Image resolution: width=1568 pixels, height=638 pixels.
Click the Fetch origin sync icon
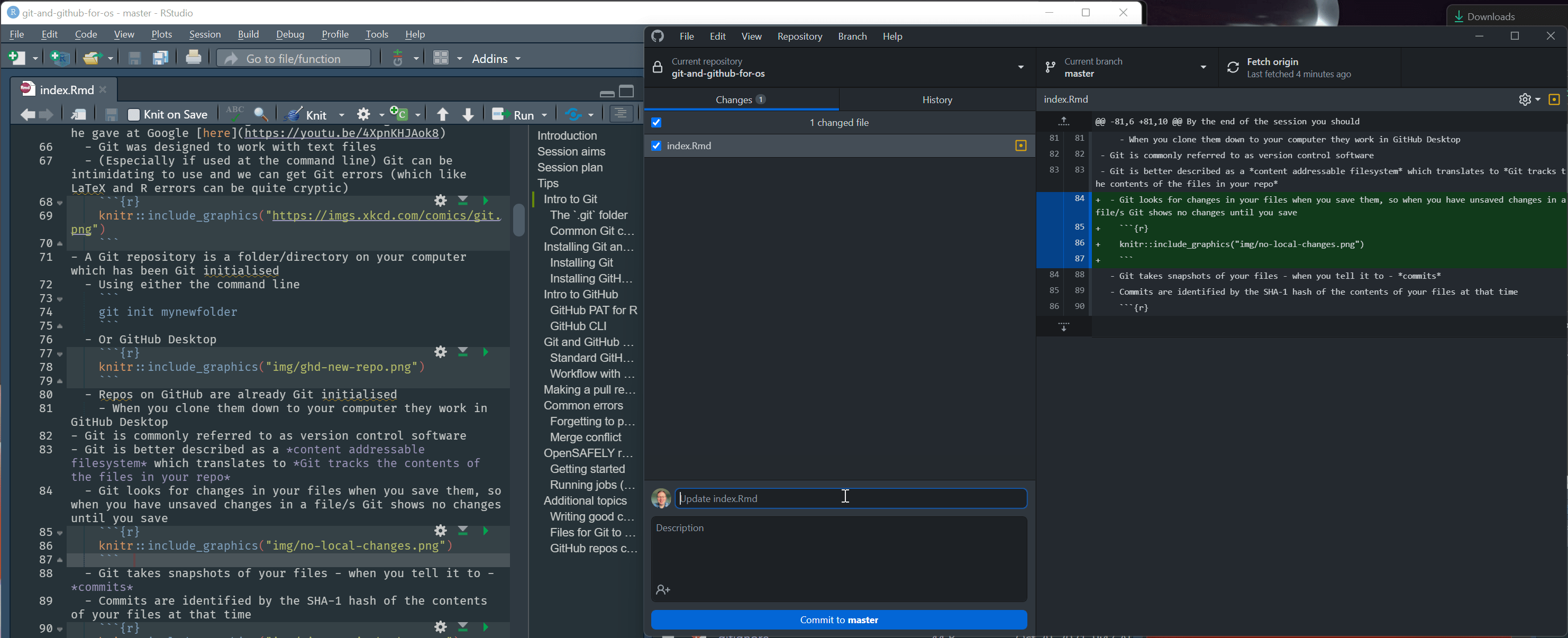1233,67
